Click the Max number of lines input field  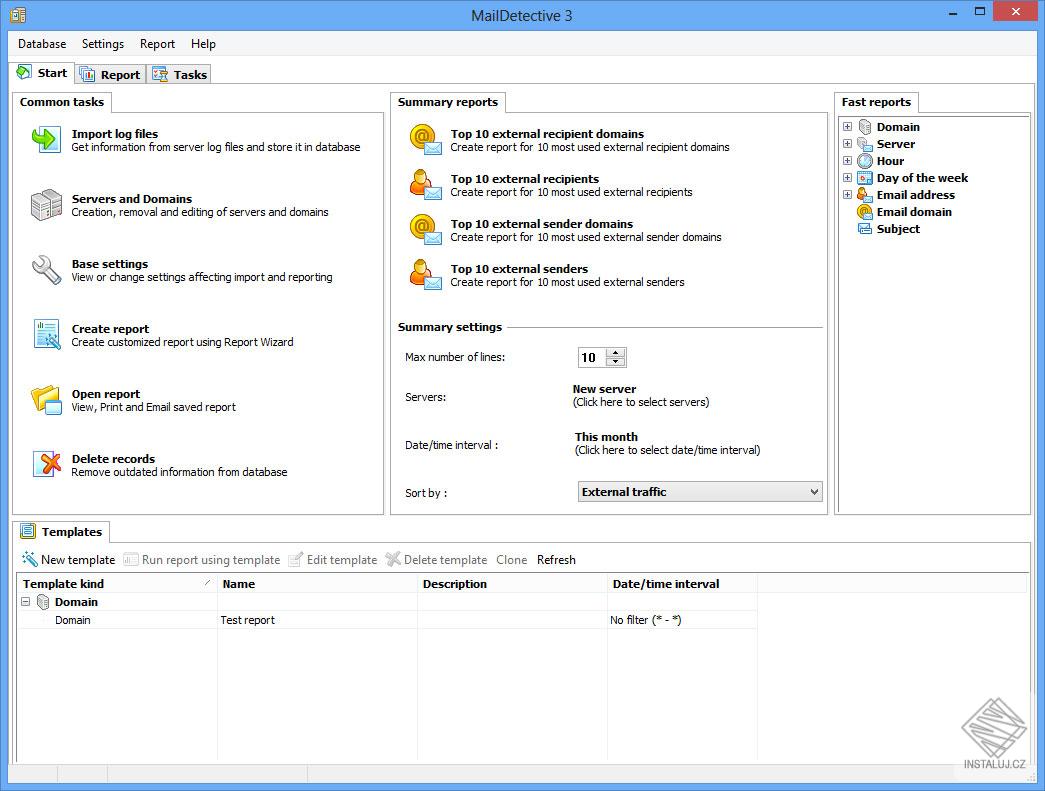[592, 357]
